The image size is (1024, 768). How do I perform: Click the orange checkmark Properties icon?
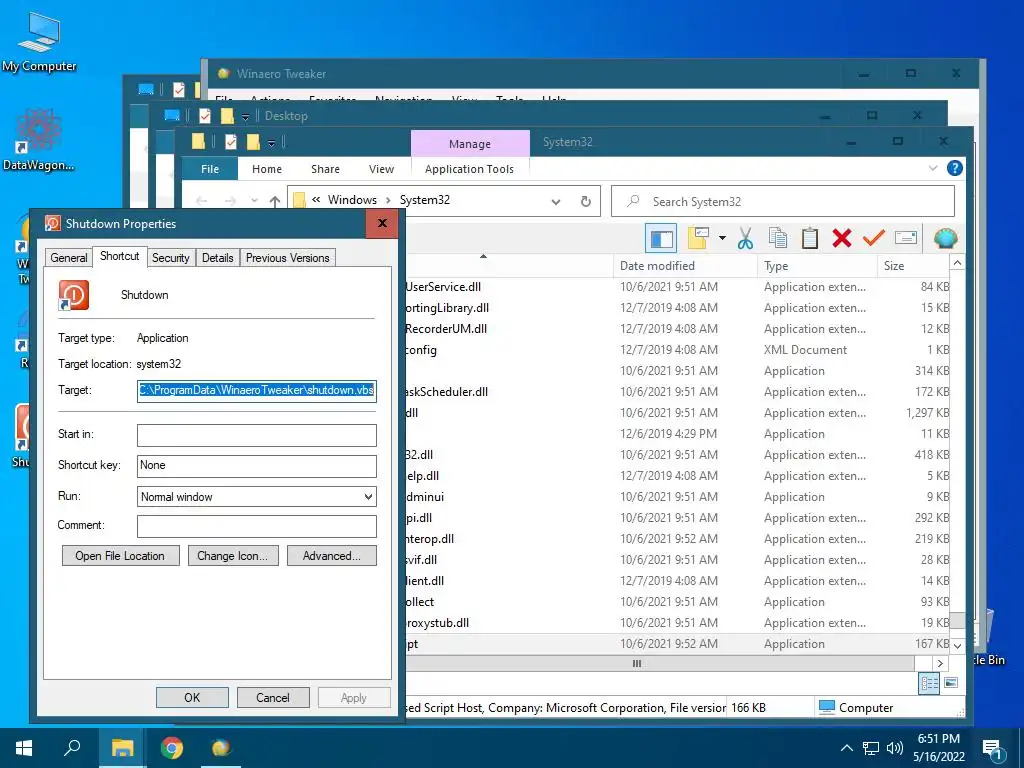pos(874,238)
